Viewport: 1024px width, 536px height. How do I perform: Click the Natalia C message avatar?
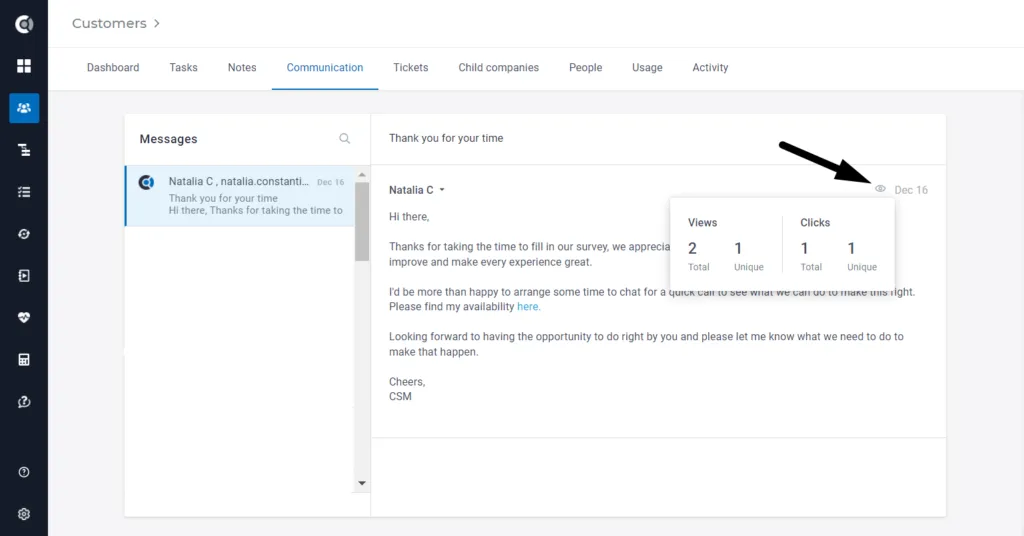[x=146, y=182]
